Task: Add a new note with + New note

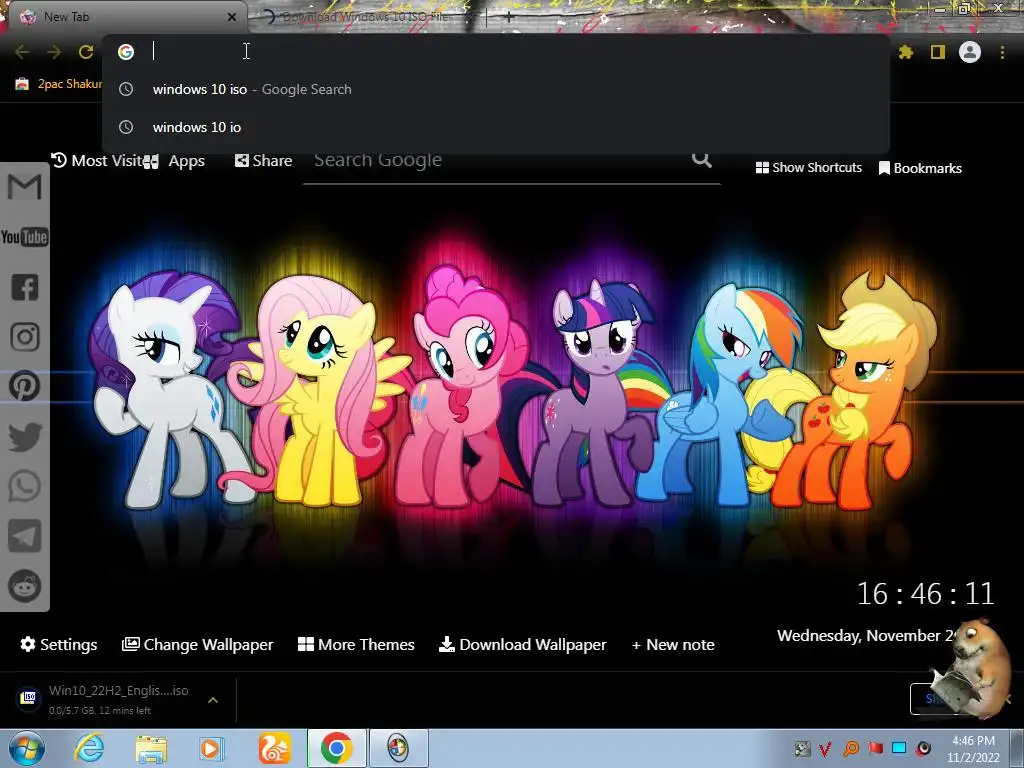Action: tap(673, 645)
